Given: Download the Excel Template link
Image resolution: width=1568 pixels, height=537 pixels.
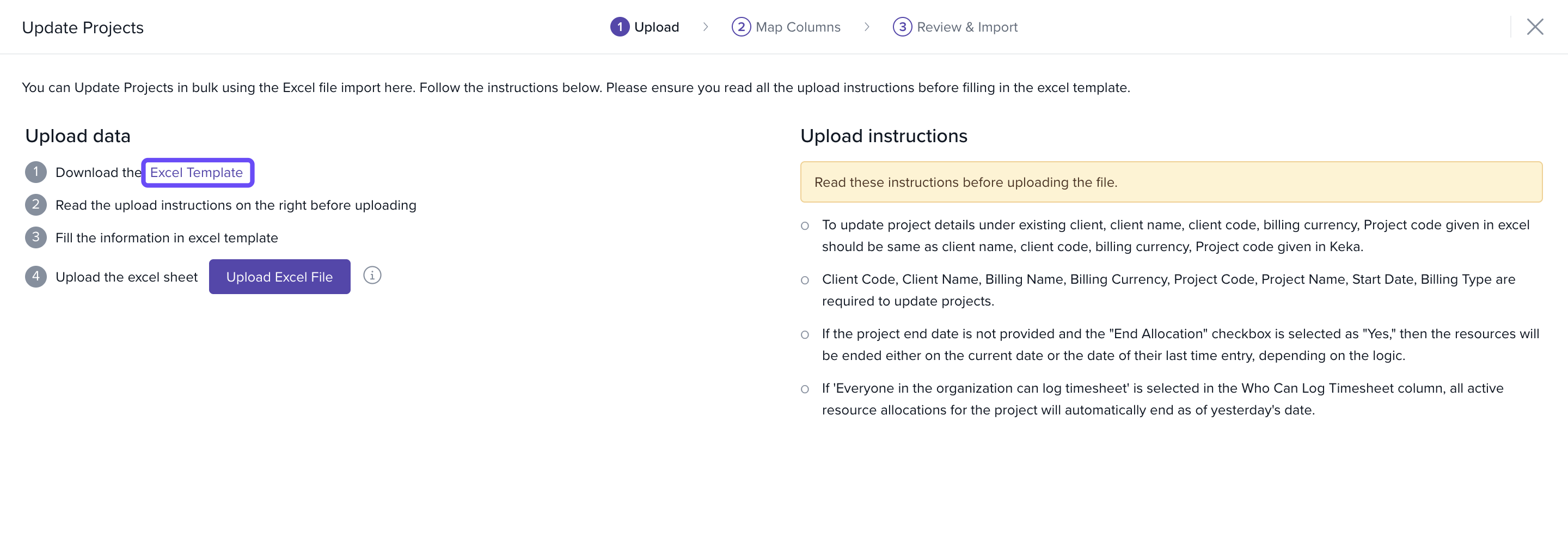Looking at the screenshot, I should click(196, 172).
